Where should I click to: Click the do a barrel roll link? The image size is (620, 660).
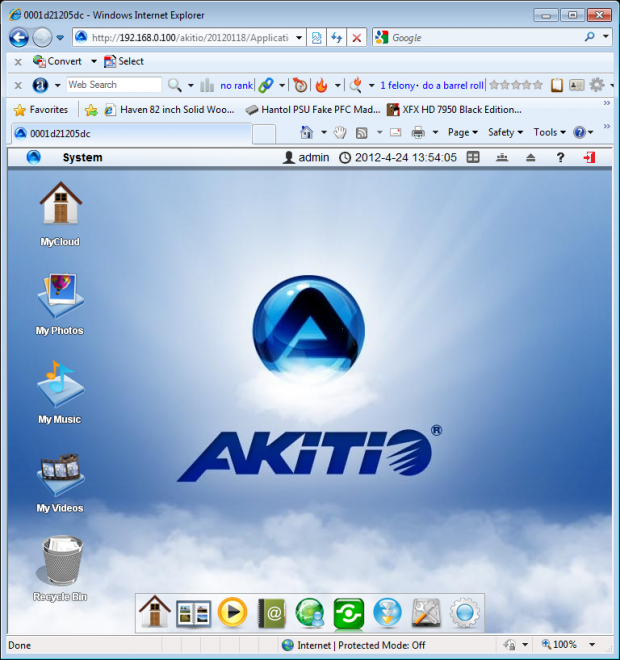pos(453,85)
